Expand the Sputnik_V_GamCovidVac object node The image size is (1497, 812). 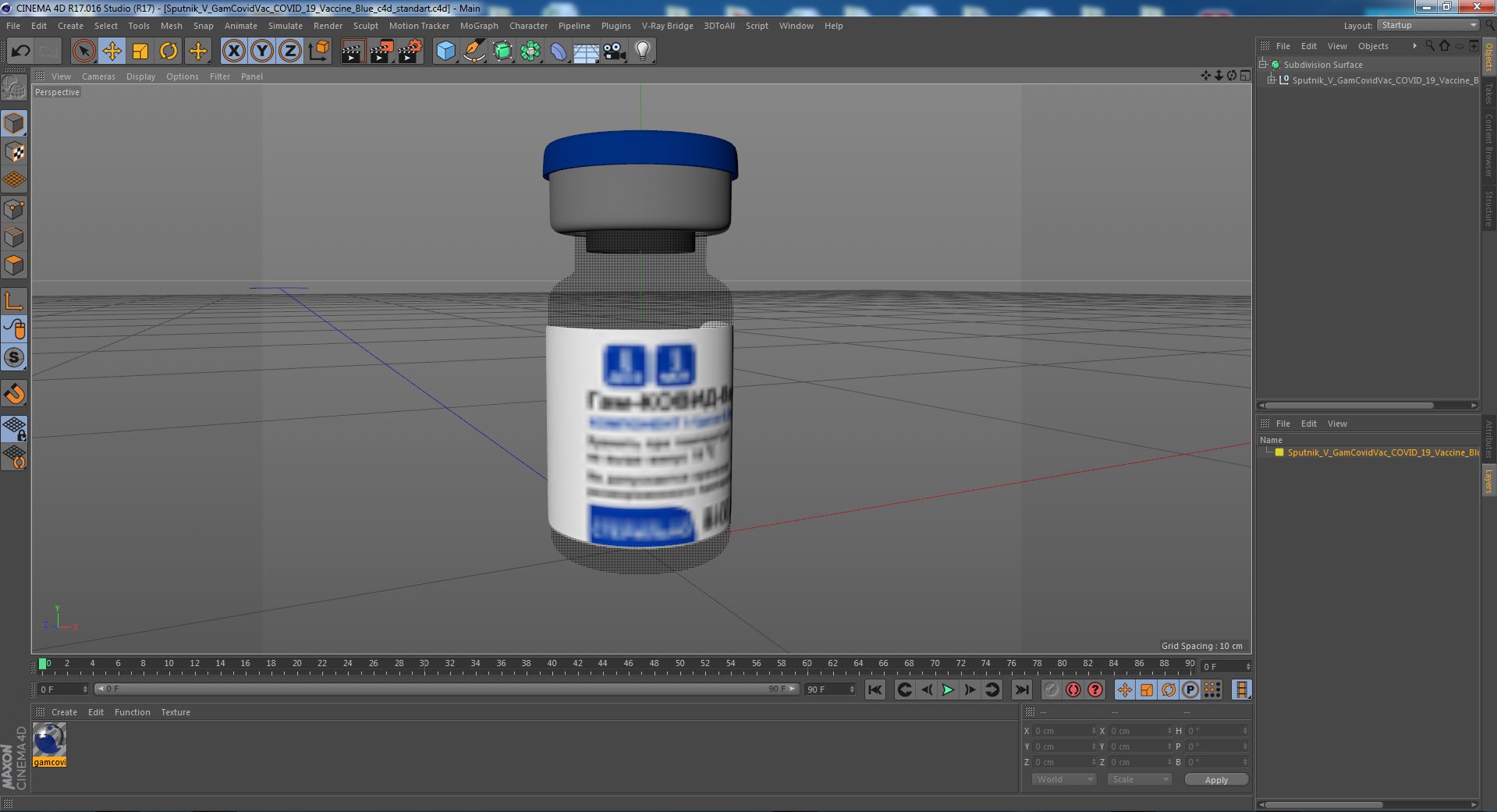1272,80
